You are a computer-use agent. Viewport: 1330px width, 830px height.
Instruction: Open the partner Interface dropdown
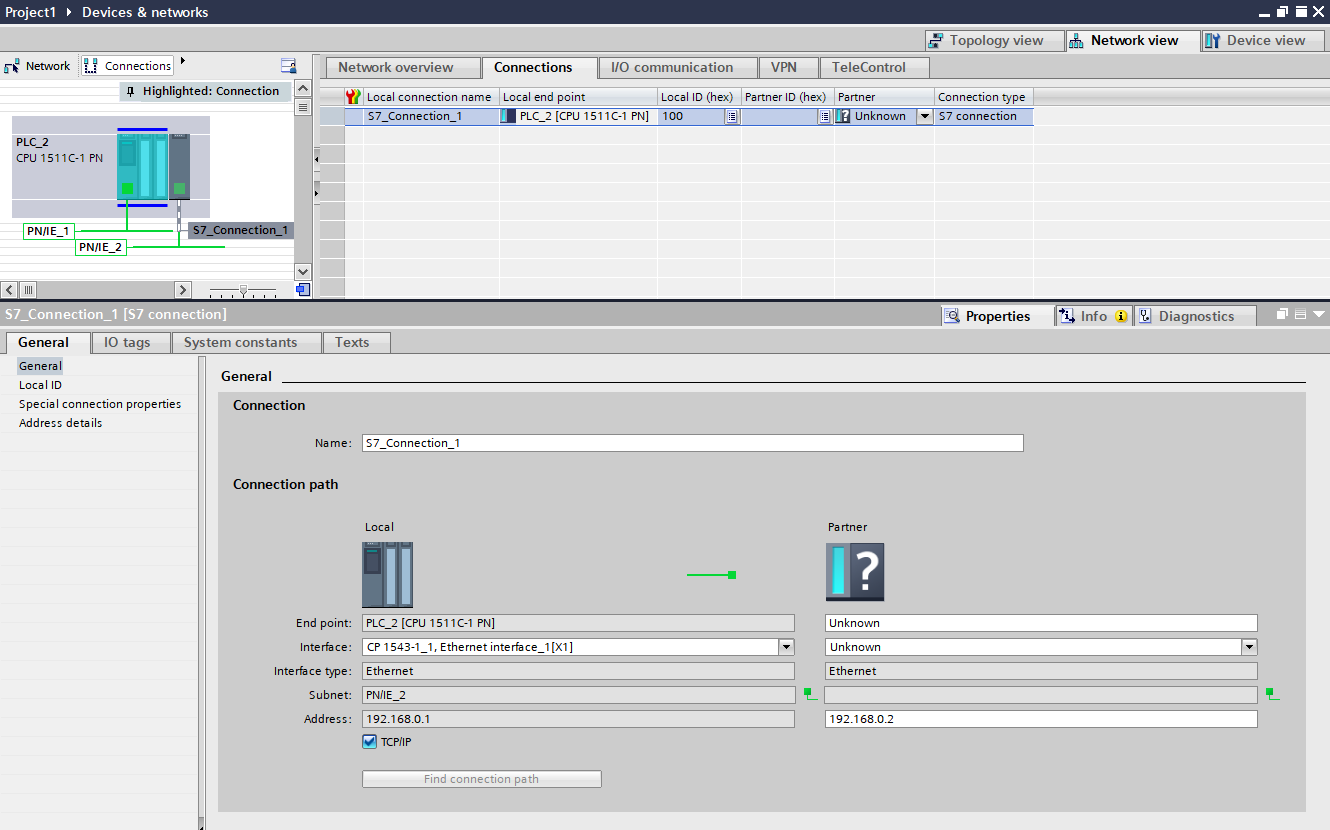1249,647
